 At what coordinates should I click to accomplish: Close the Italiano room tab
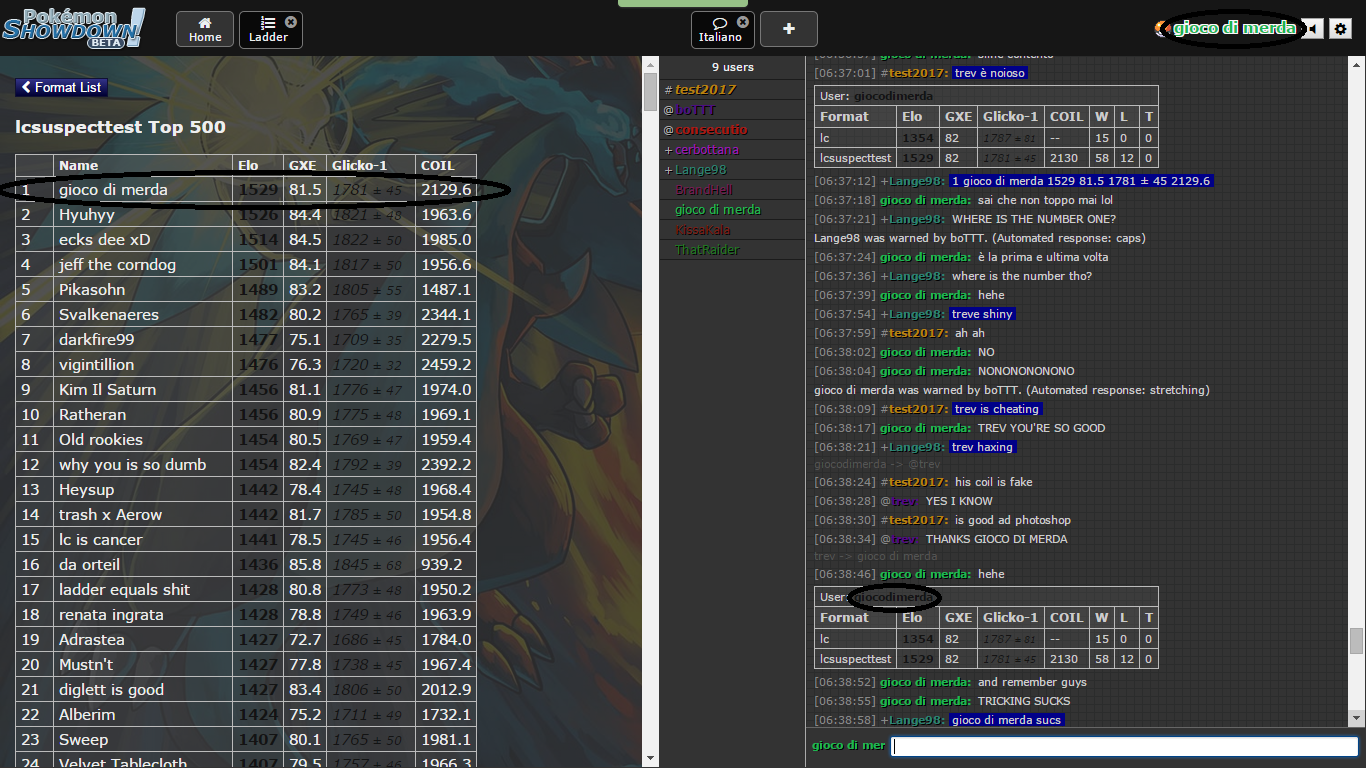pyautogui.click(x=743, y=21)
